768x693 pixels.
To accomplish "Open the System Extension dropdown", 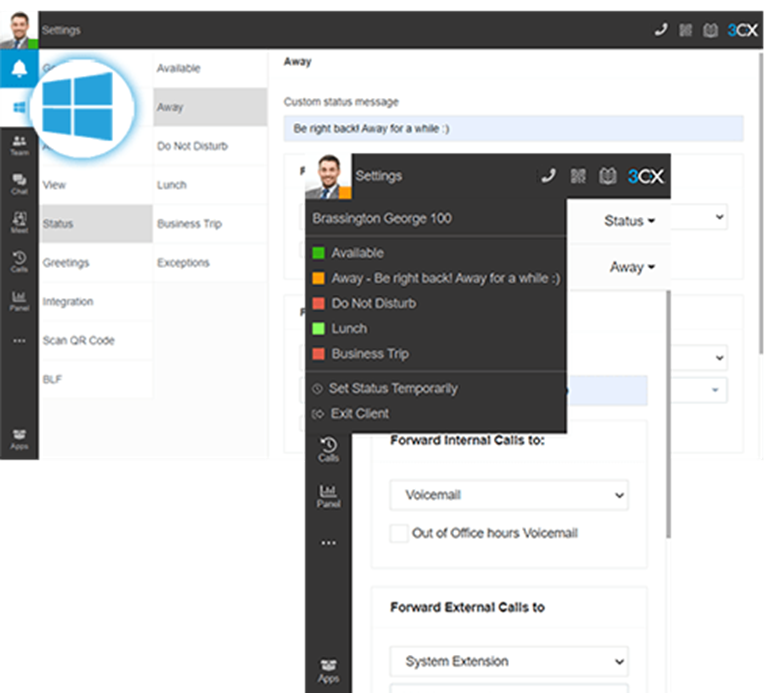I will click(509, 661).
